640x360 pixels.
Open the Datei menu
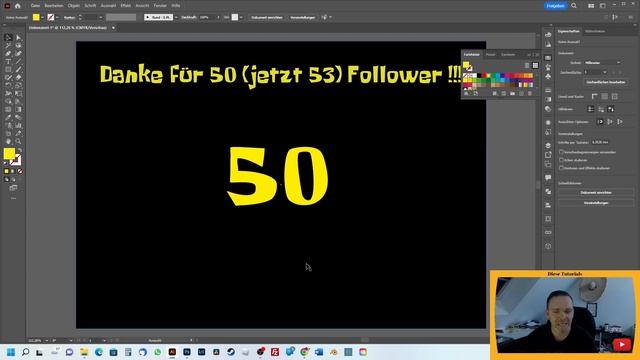36,6
